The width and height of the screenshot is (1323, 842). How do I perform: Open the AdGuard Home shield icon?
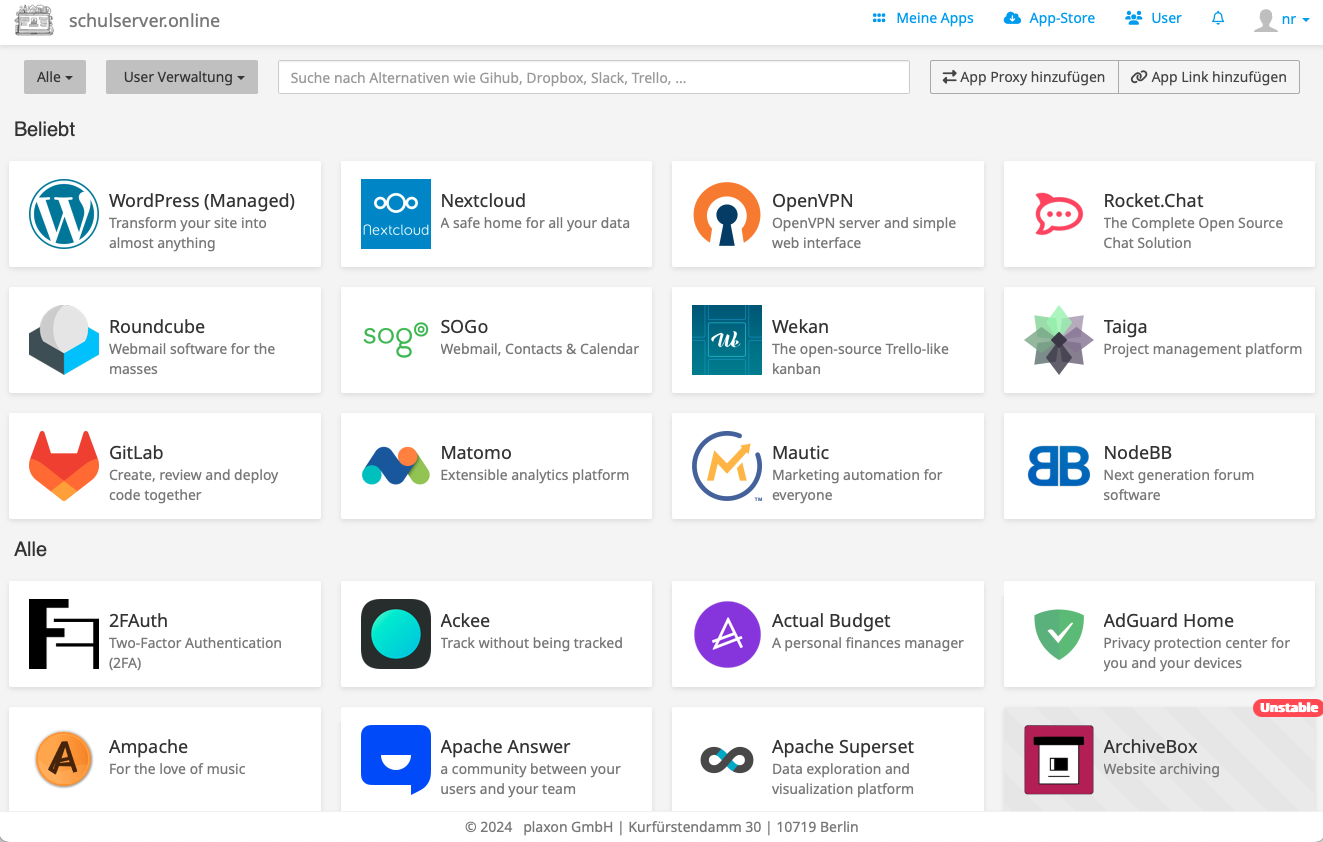(1059, 634)
